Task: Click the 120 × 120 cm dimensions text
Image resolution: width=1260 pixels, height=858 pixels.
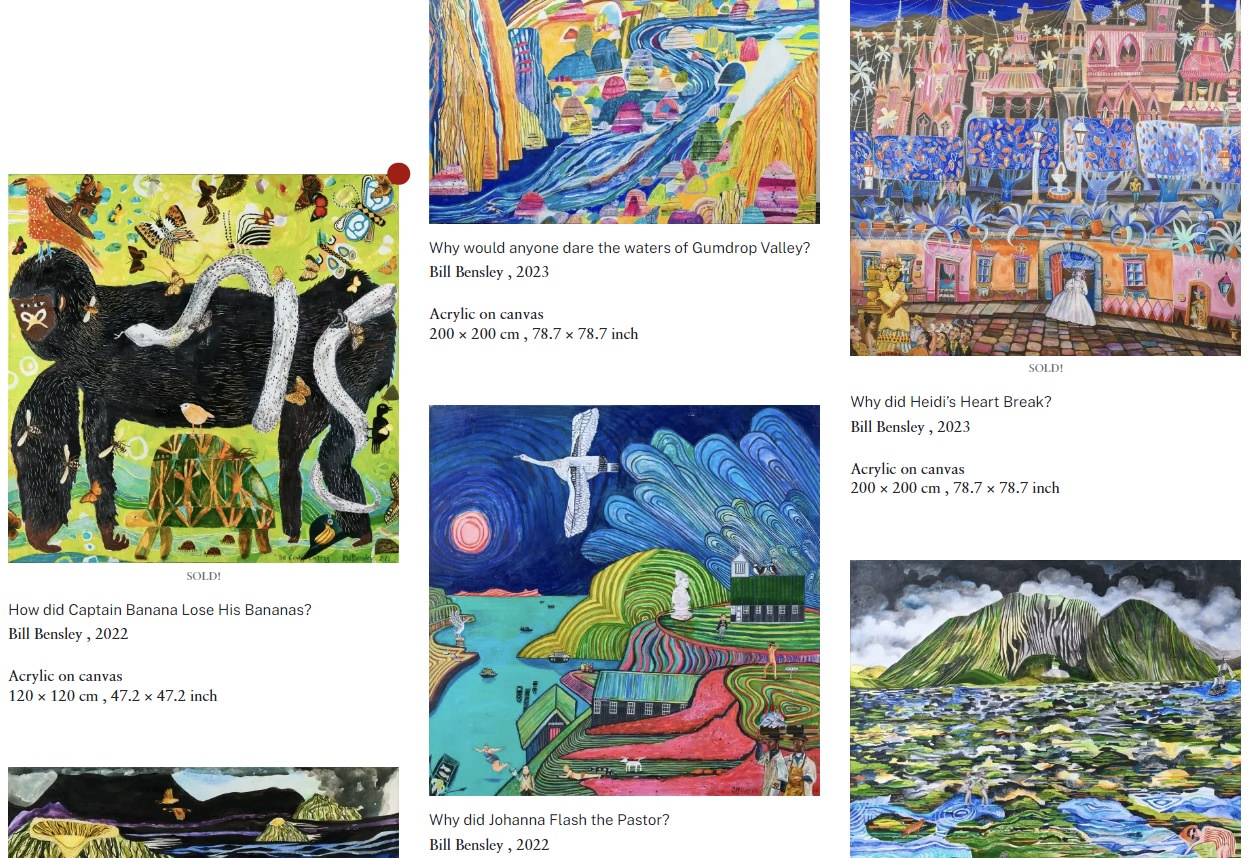Action: pos(112,696)
